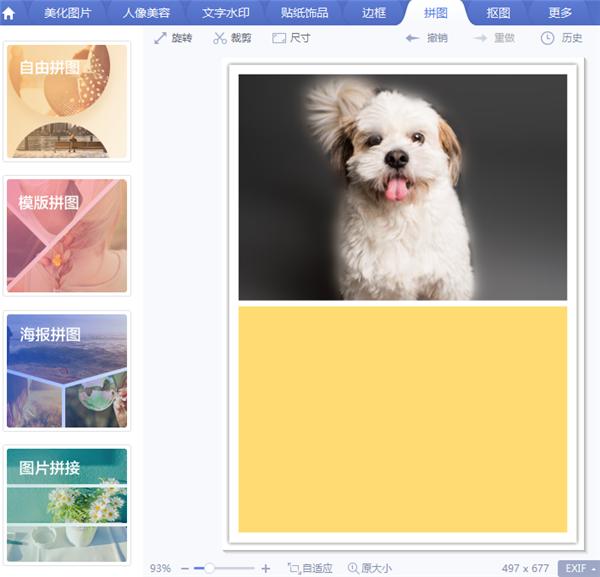Select the dog photo on canvas
Screen dimensions: 600x577
pos(403,187)
